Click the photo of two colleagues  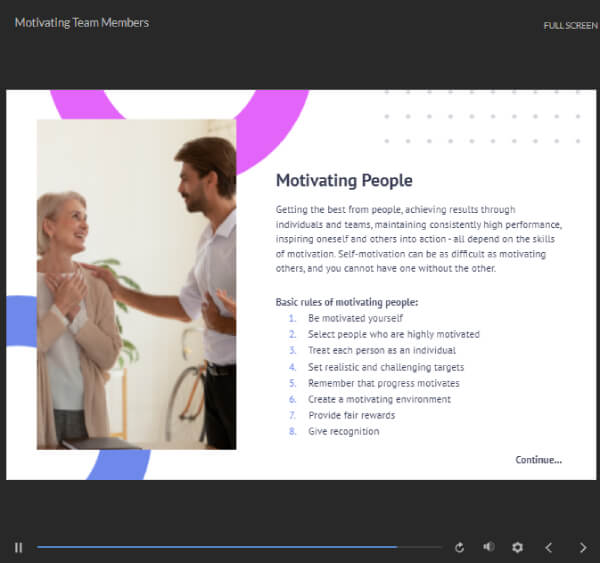tap(136, 284)
